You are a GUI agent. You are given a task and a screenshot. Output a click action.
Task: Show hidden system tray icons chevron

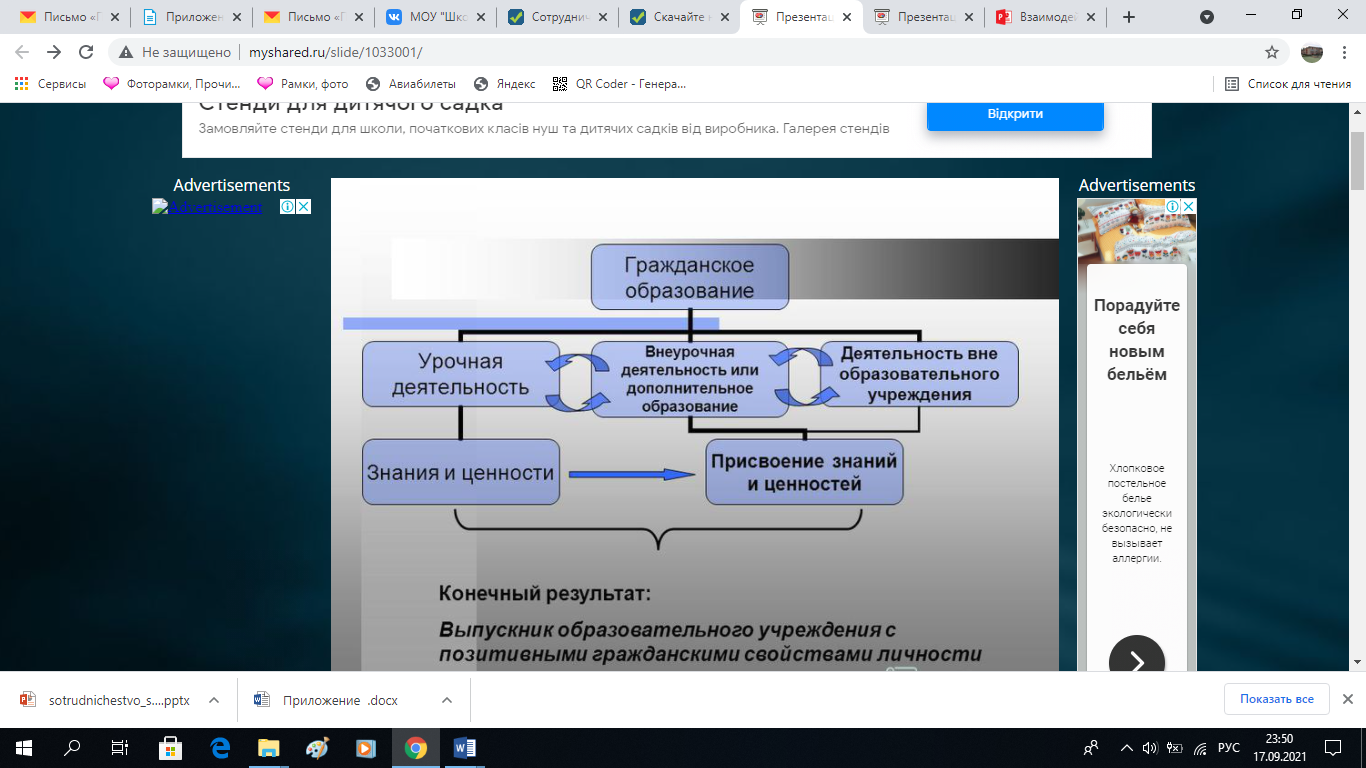[x=1127, y=748]
